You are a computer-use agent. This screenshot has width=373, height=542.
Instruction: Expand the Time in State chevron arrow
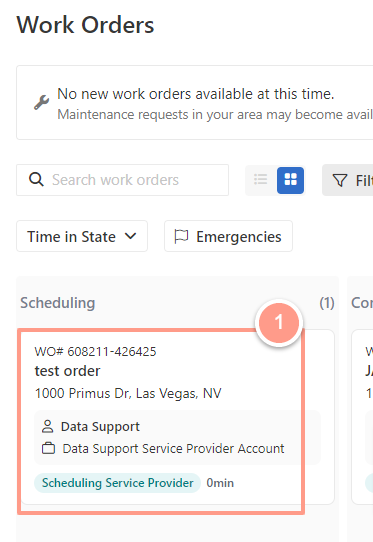click(x=130, y=236)
